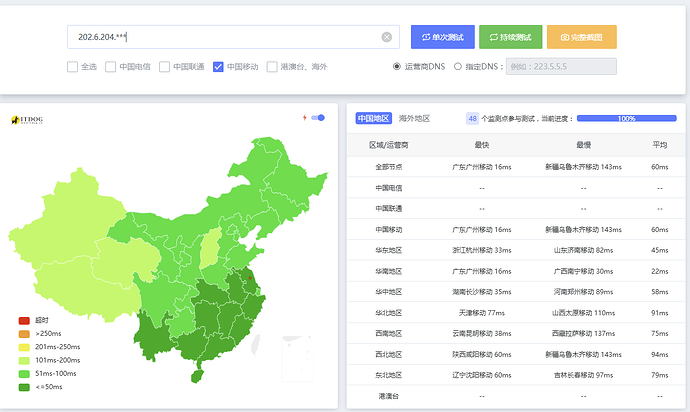Clear the IP address input with the X icon
Image resolution: width=690 pixels, height=412 pixels.
(x=387, y=37)
